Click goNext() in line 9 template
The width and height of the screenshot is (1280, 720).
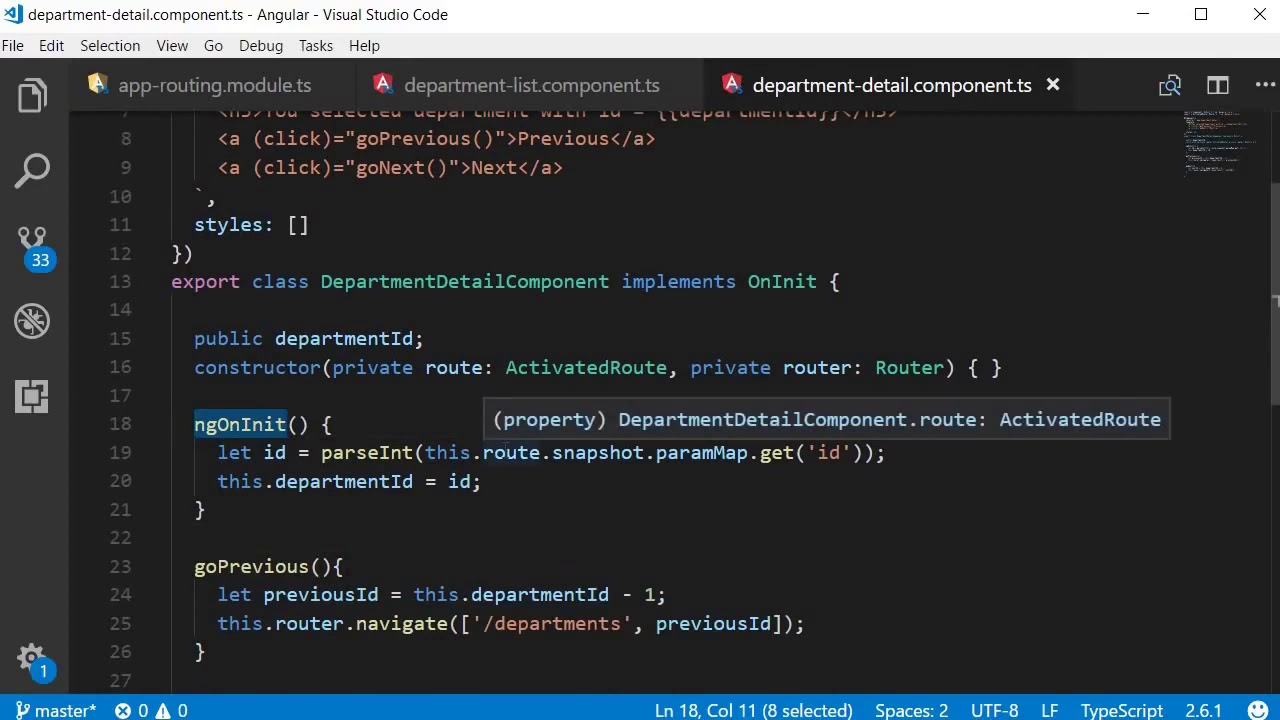[401, 168]
